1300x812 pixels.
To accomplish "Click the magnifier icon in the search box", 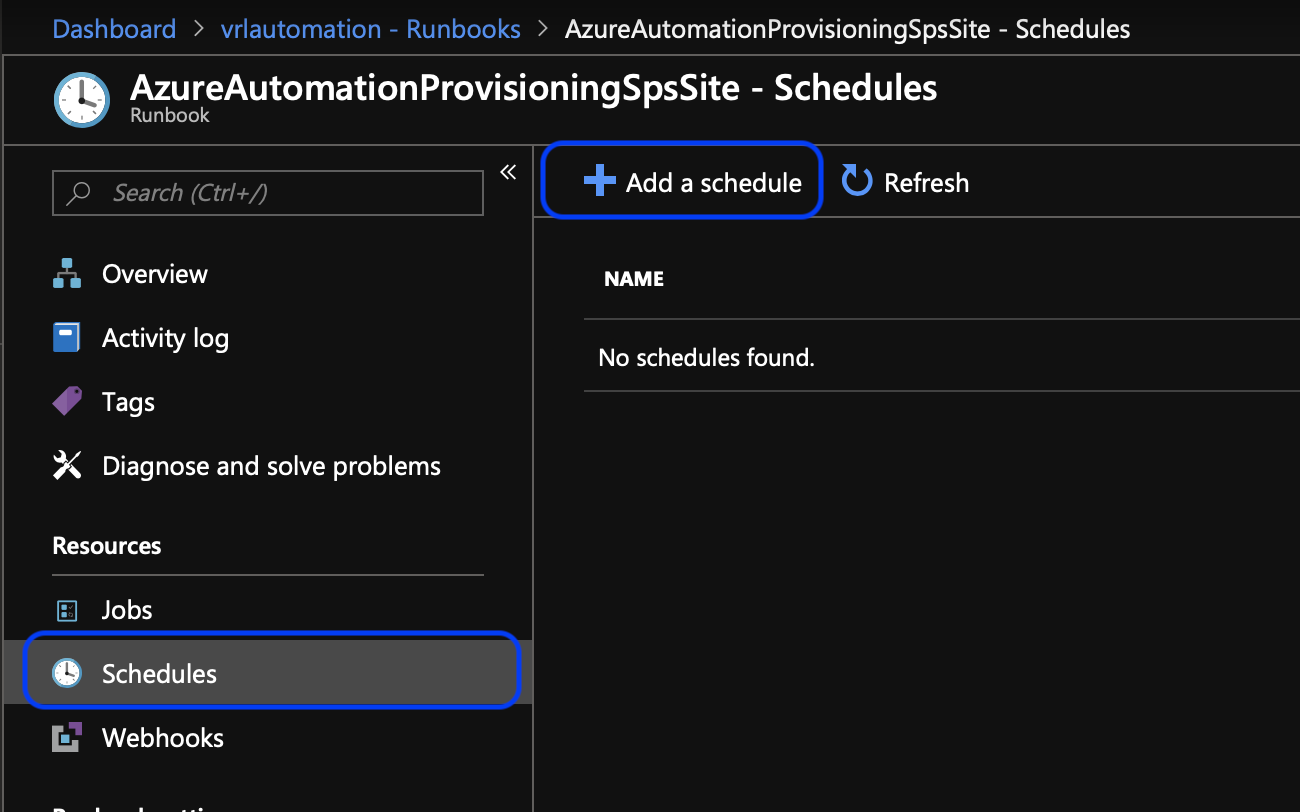I will click(80, 192).
